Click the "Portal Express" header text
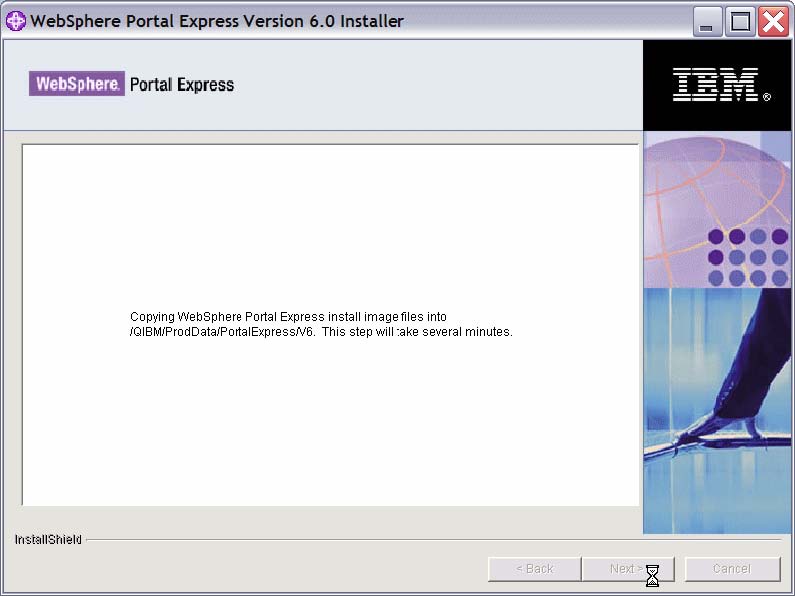The width and height of the screenshot is (795, 596). pos(182,85)
